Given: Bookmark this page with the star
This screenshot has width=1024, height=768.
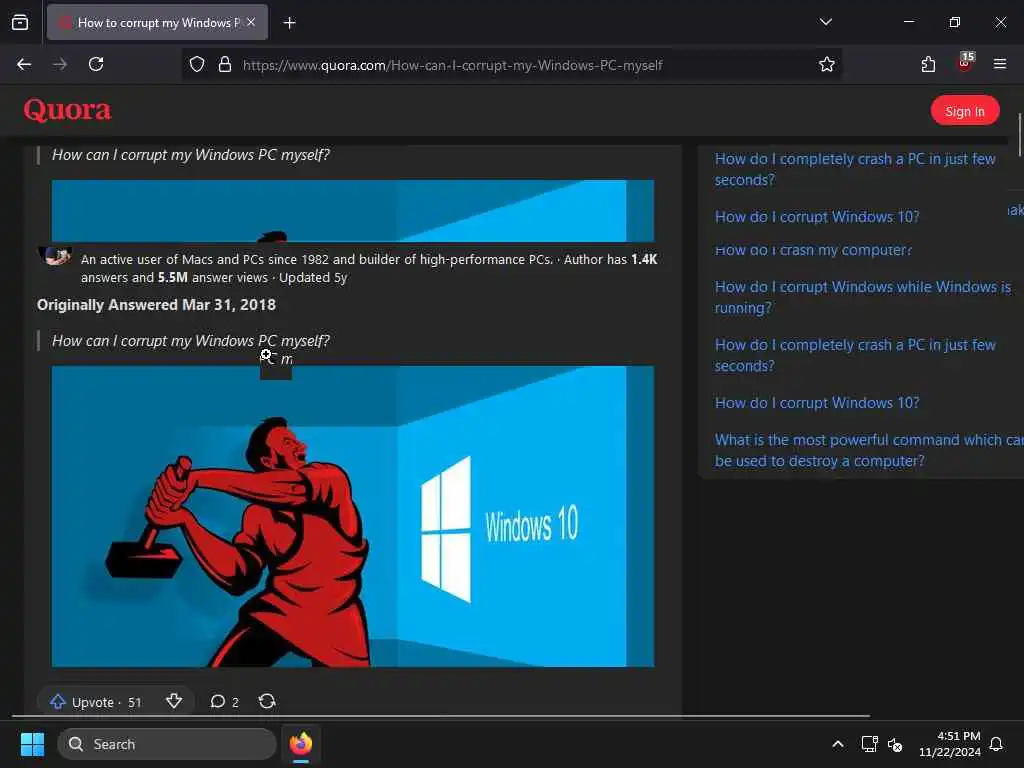Looking at the screenshot, I should click(827, 64).
